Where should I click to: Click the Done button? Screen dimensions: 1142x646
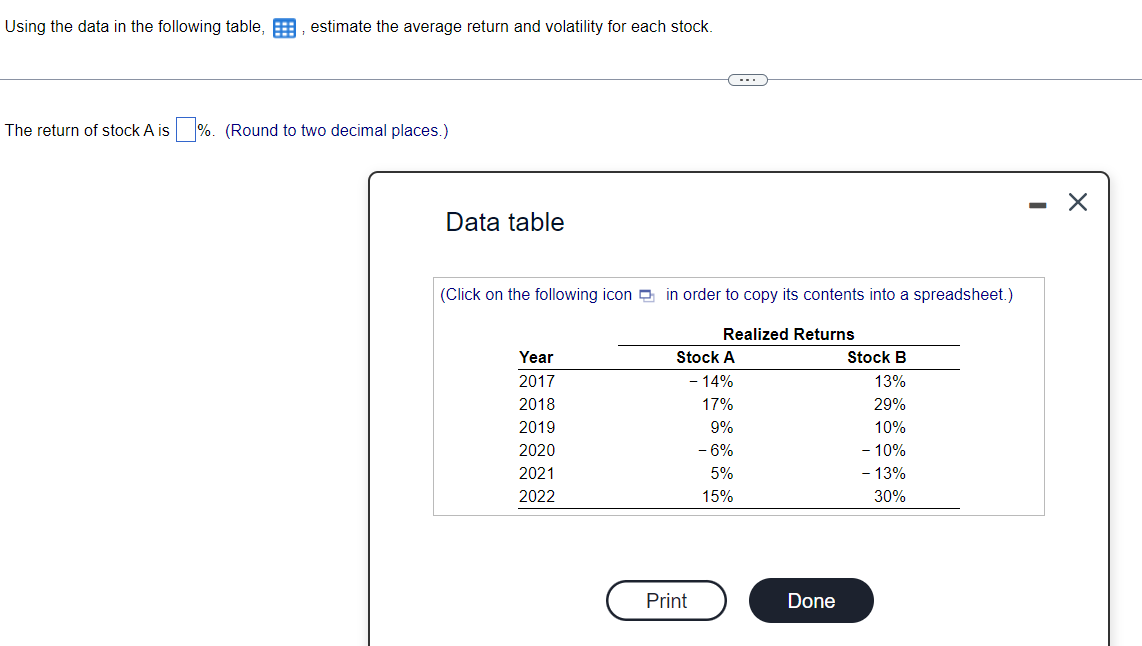tap(811, 600)
